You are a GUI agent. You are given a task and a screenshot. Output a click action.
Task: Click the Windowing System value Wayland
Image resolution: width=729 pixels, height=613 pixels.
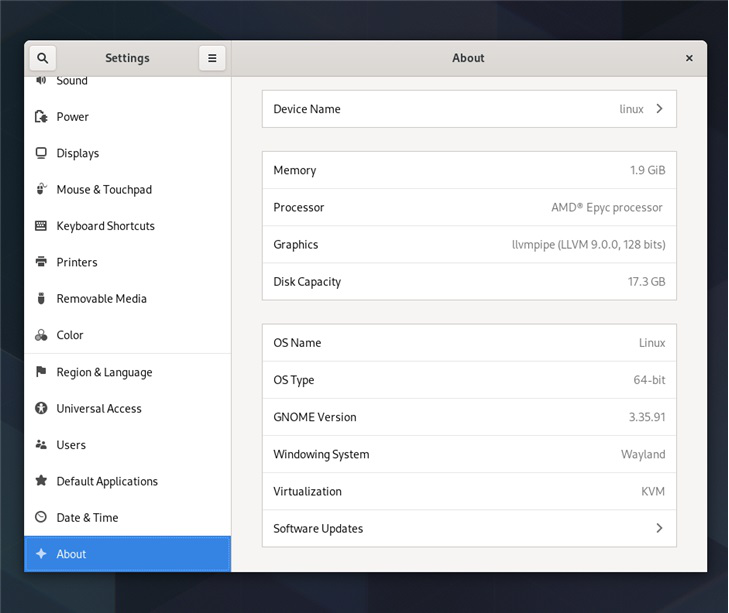coord(643,454)
